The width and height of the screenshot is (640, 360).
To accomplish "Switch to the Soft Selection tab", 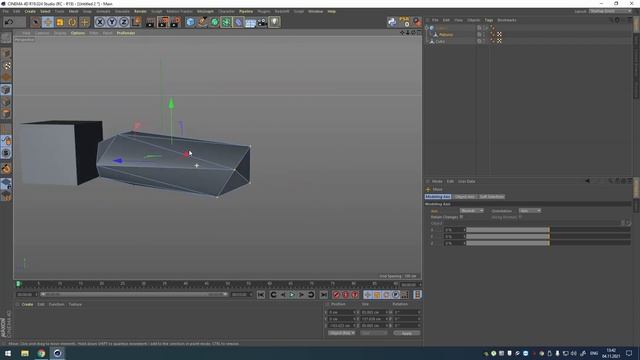I will point(491,197).
